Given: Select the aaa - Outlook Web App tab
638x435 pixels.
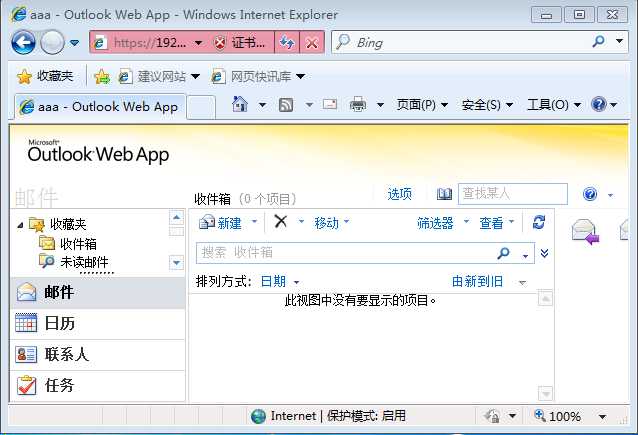Looking at the screenshot, I should pos(100,107).
